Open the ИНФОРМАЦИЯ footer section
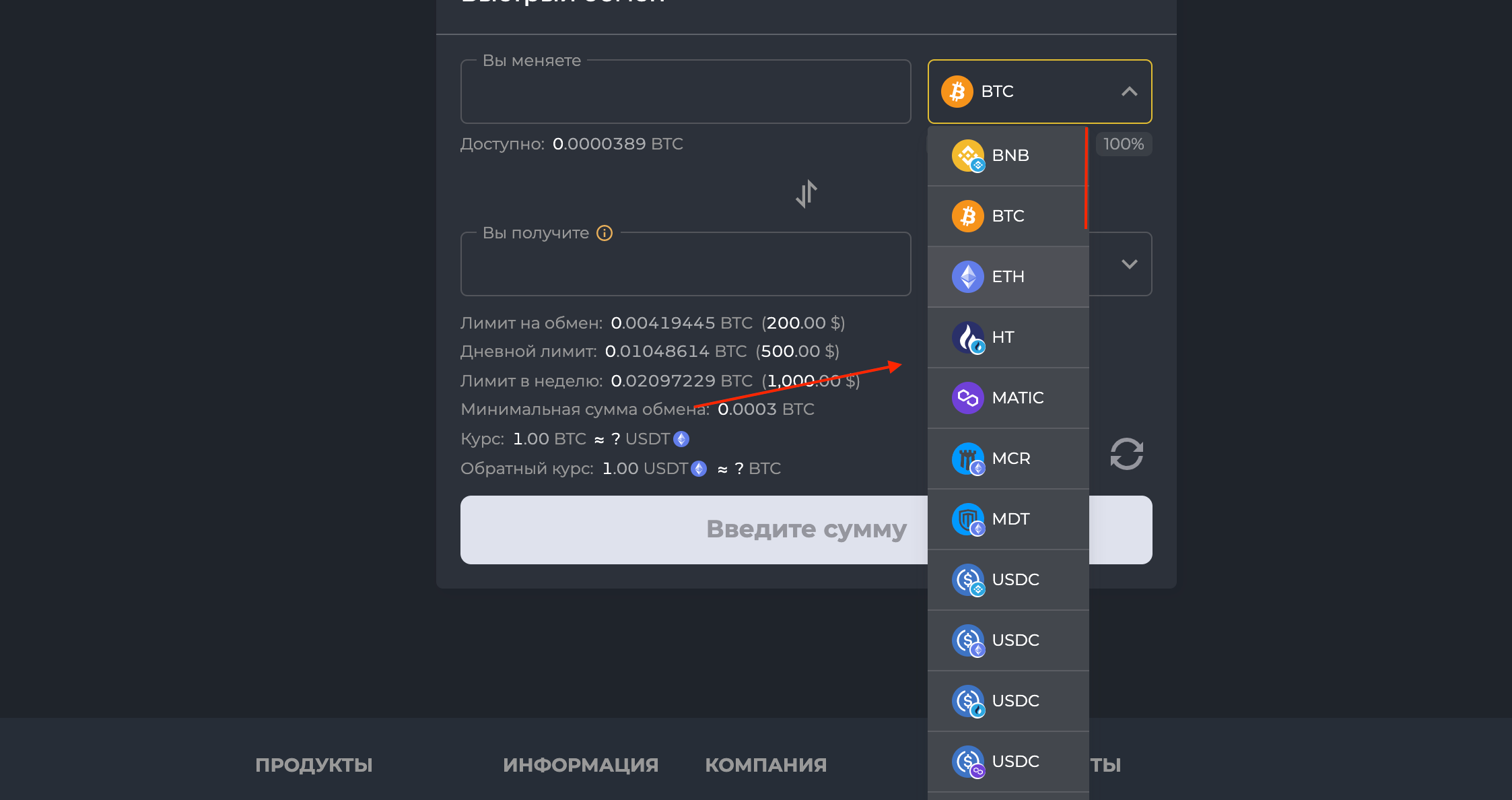 tap(581, 764)
